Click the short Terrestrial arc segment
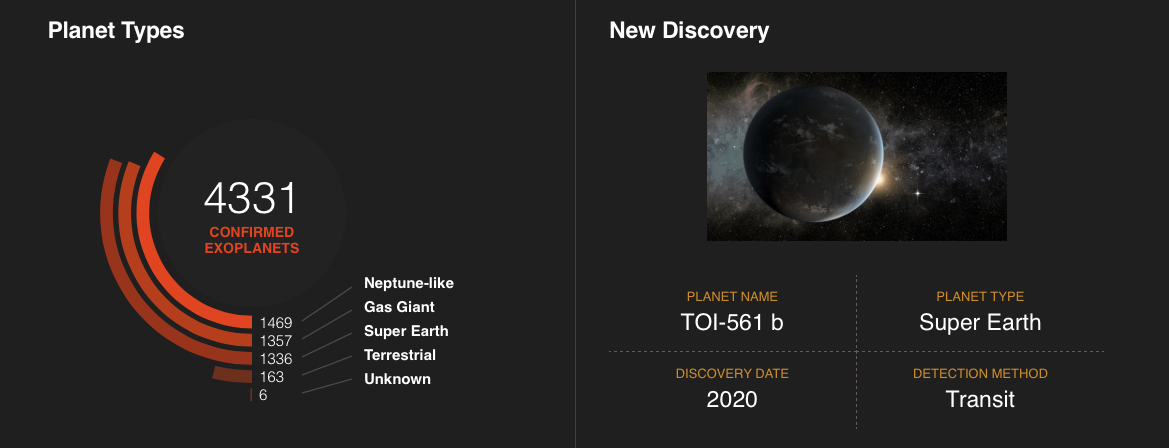 tap(232, 374)
